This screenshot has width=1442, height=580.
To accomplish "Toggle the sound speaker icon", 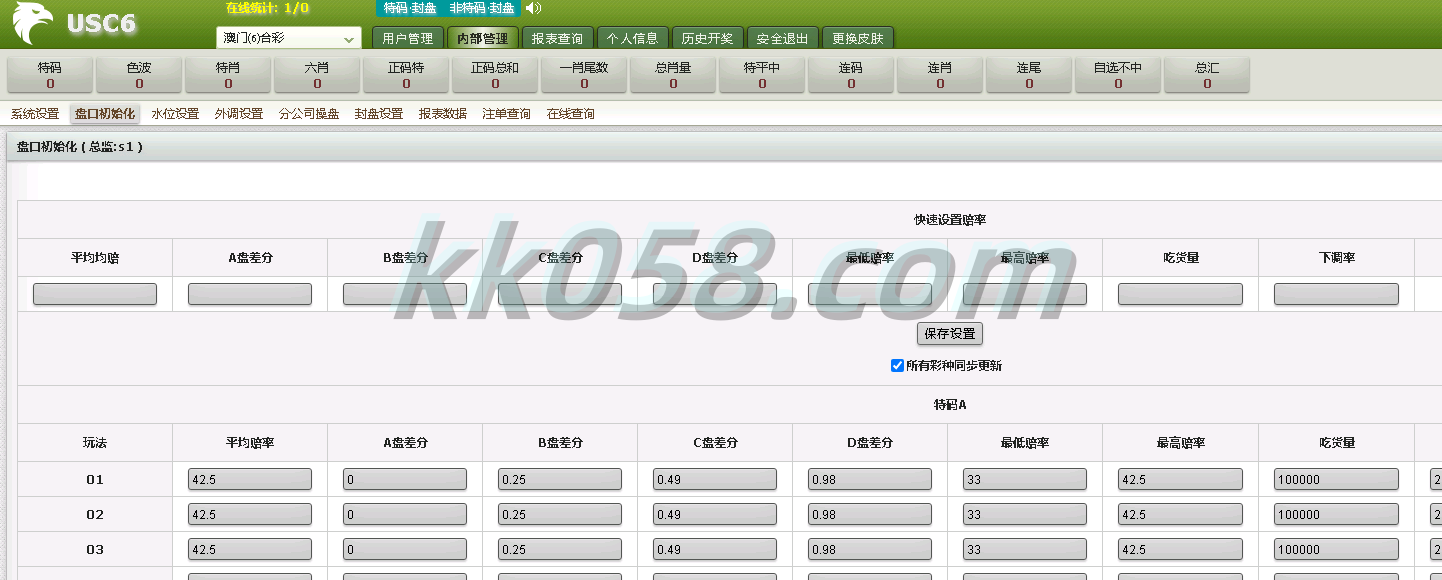I will click(x=534, y=8).
